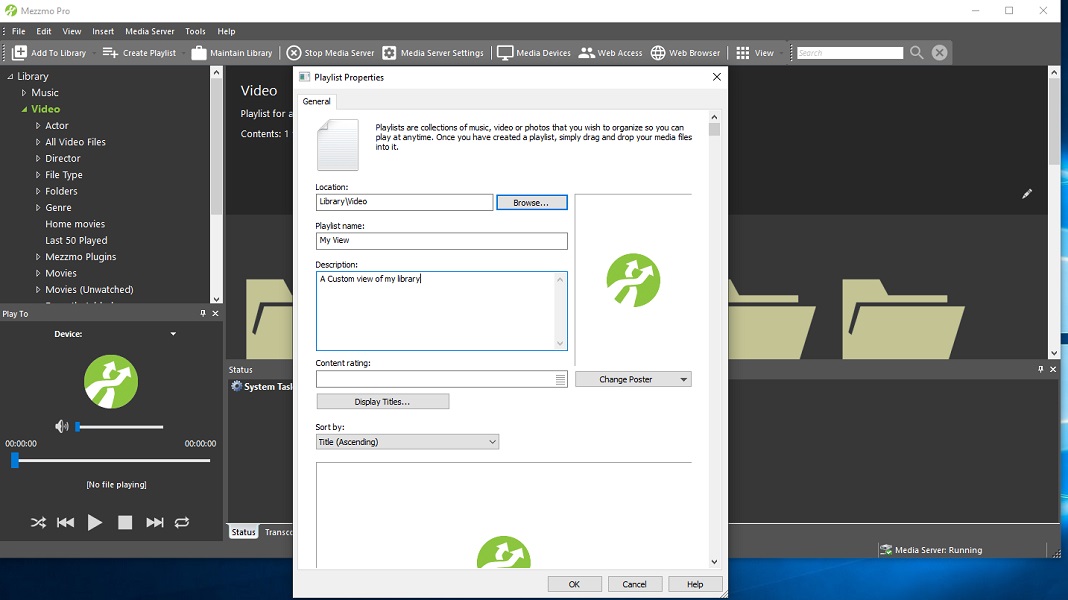Screen dimensions: 1068x600
Task: Click the search magnifier icon
Action: click(916, 52)
